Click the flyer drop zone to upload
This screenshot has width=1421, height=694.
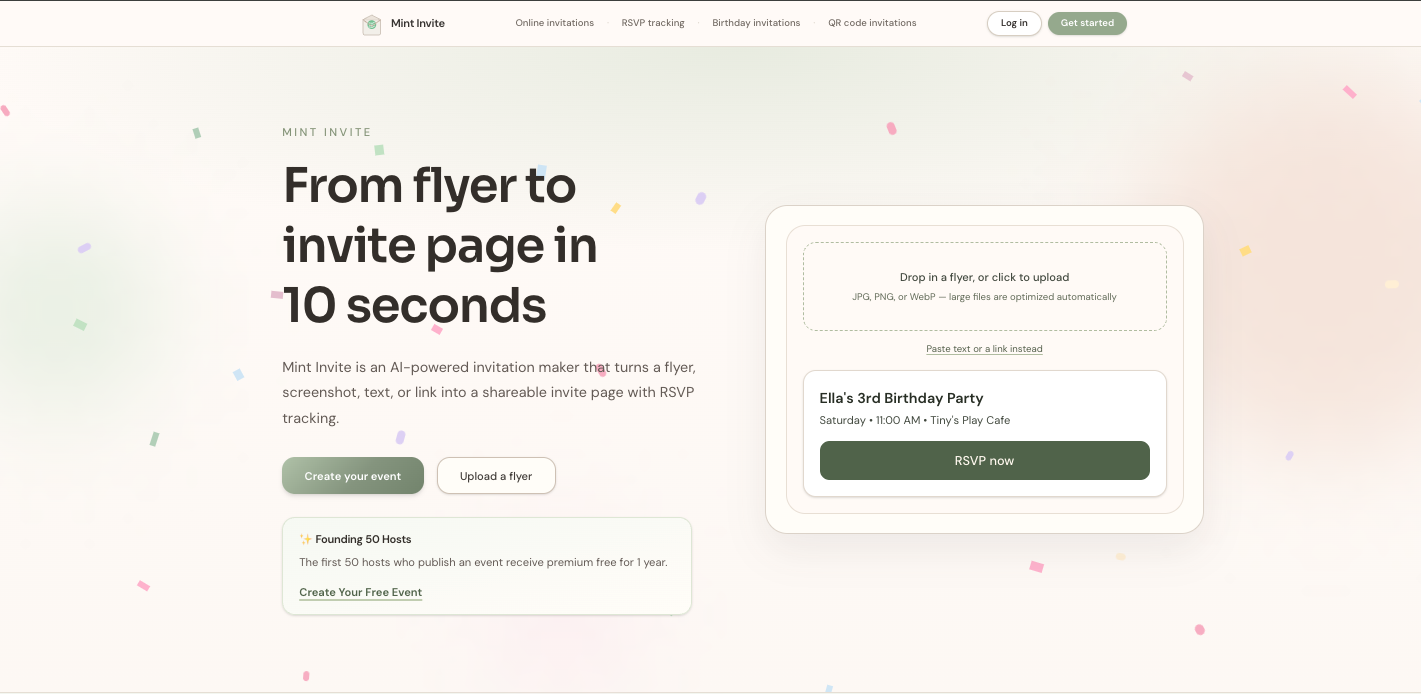pos(984,286)
